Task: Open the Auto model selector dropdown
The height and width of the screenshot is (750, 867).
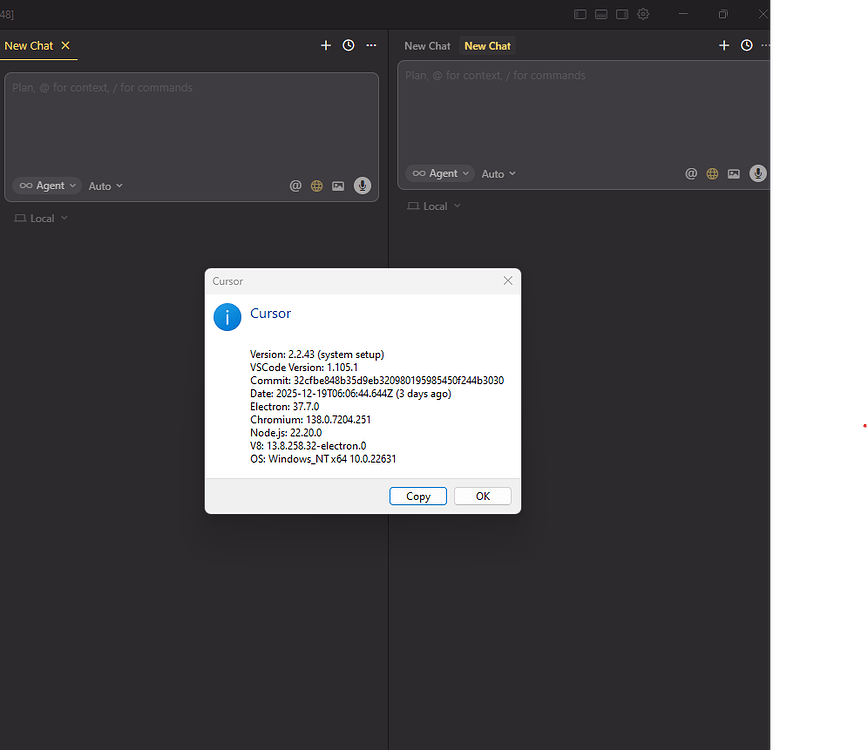Action: pos(104,186)
